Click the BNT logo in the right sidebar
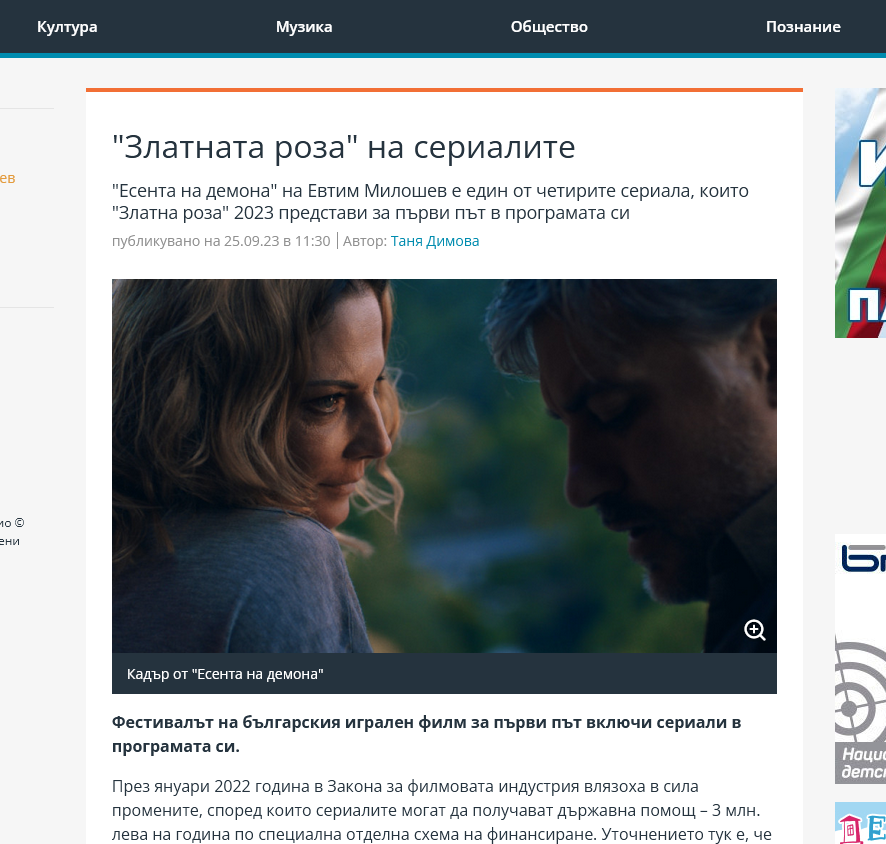 tap(863, 558)
